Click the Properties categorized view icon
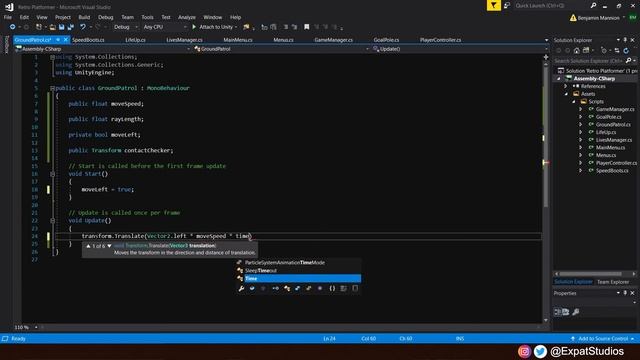640x360 pixels. [x=558, y=312]
